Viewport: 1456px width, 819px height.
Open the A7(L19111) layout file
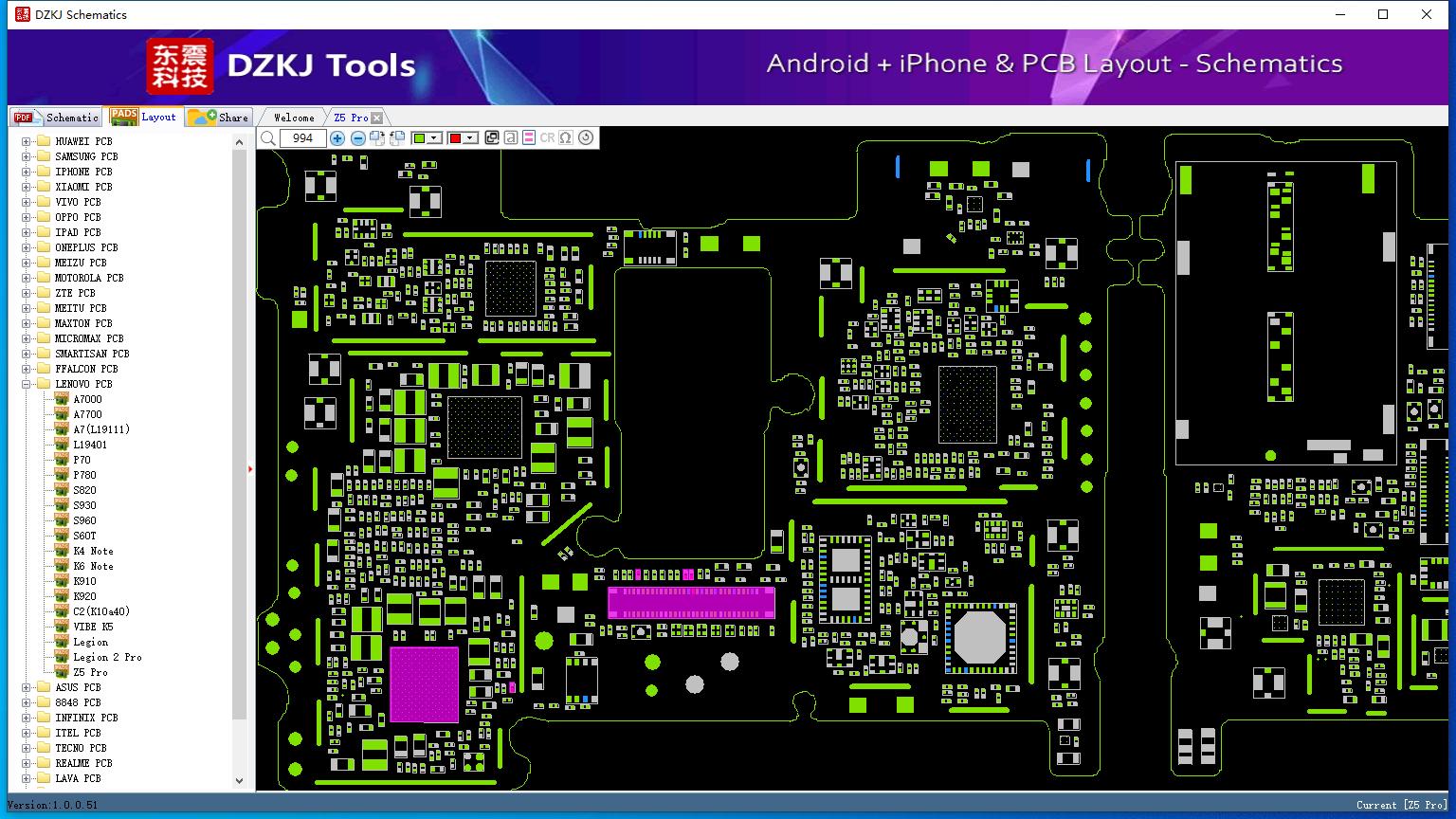point(101,429)
